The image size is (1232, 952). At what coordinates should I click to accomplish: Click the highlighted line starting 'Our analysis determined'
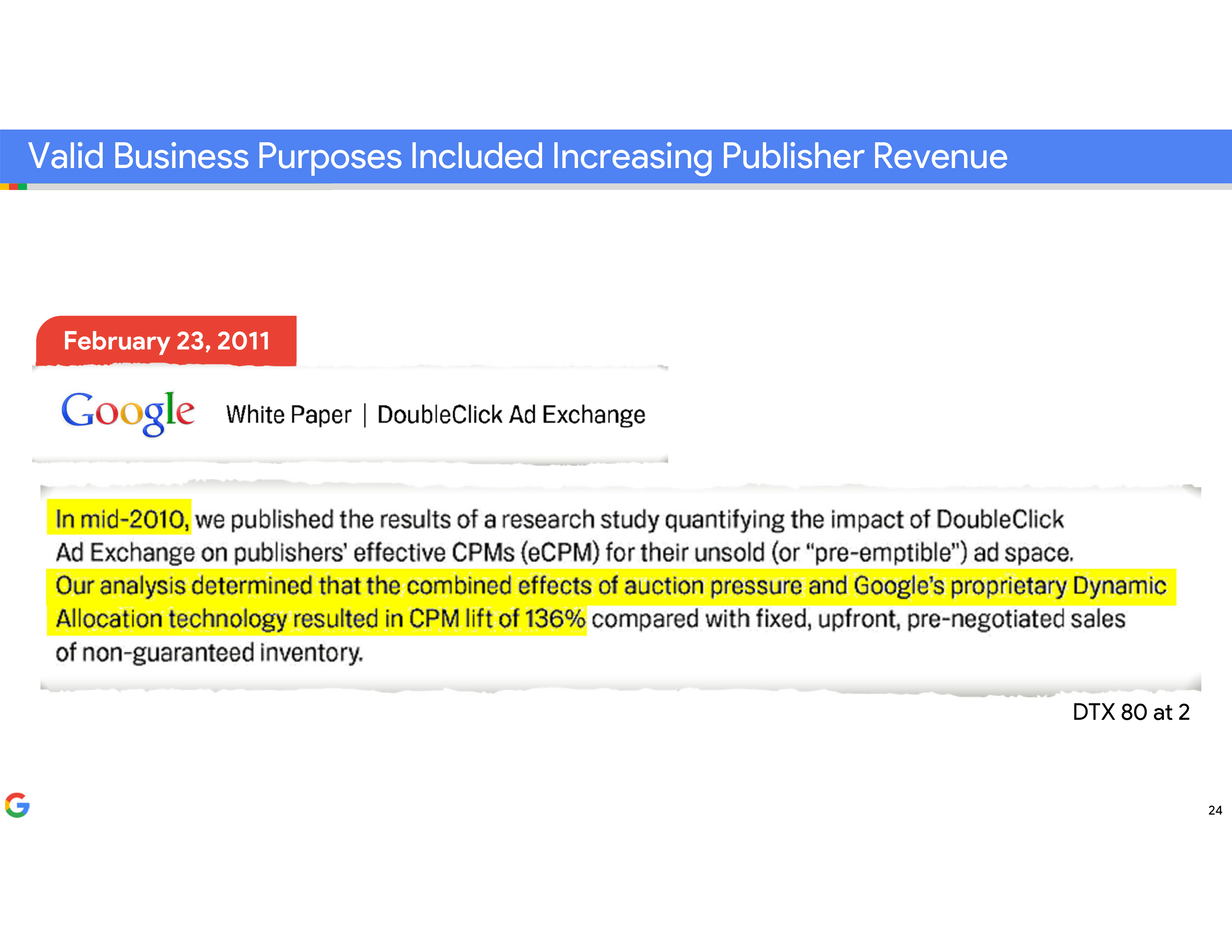pyautogui.click(x=611, y=586)
